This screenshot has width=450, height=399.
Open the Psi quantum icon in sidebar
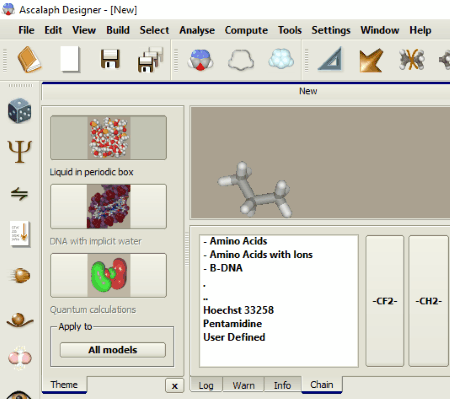20,152
